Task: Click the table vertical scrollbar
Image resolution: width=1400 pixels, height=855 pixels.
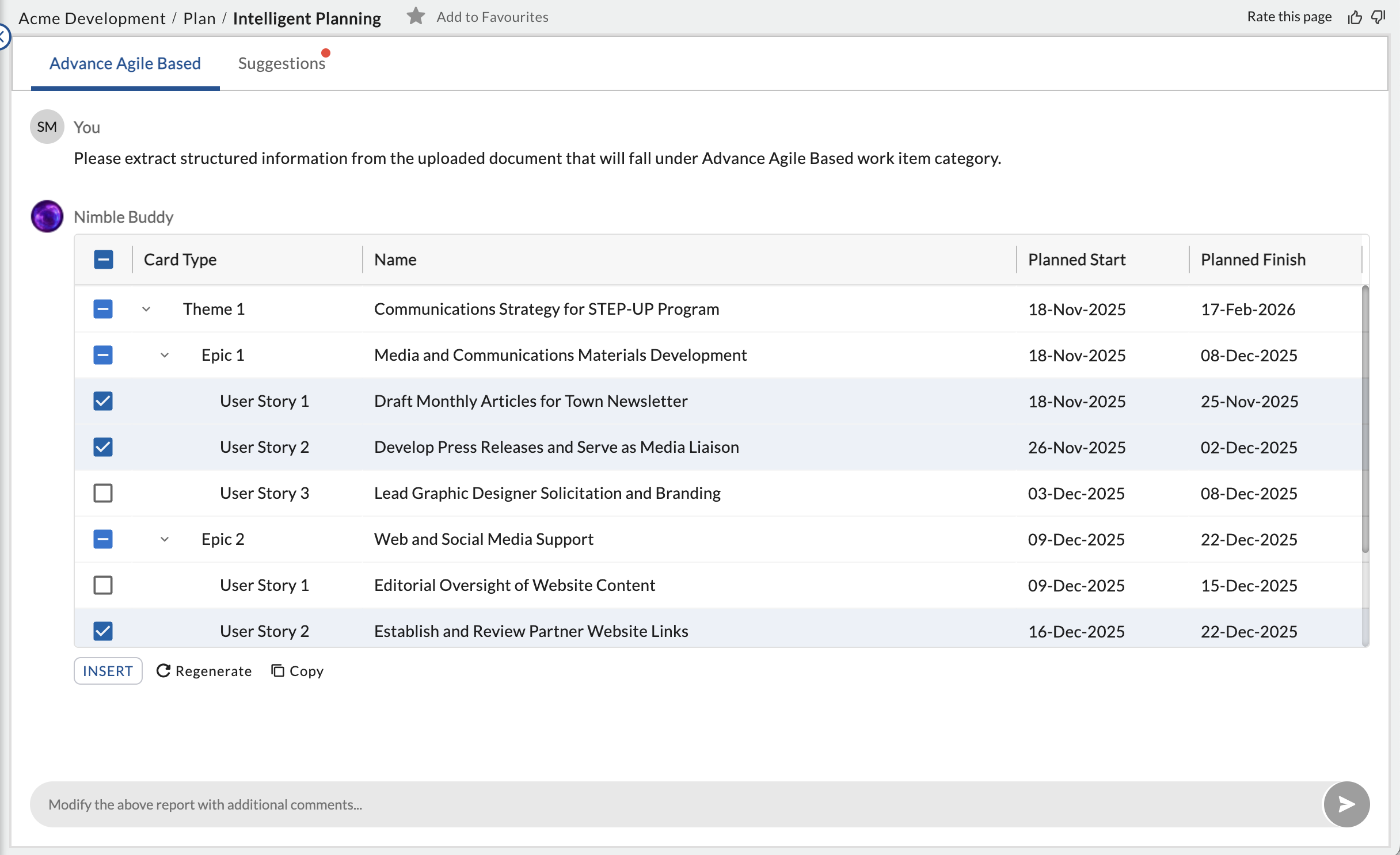Action: (x=1365, y=419)
